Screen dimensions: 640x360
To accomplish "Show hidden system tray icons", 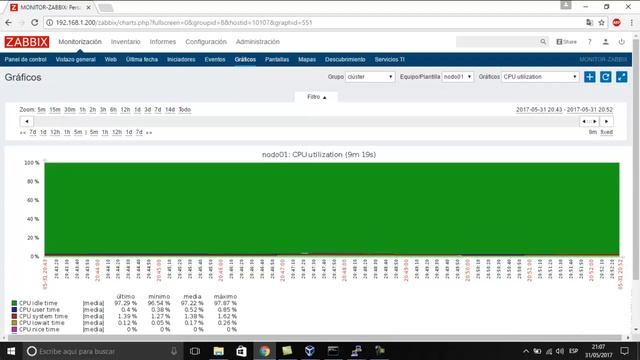I will pyautogui.click(x=526, y=351).
